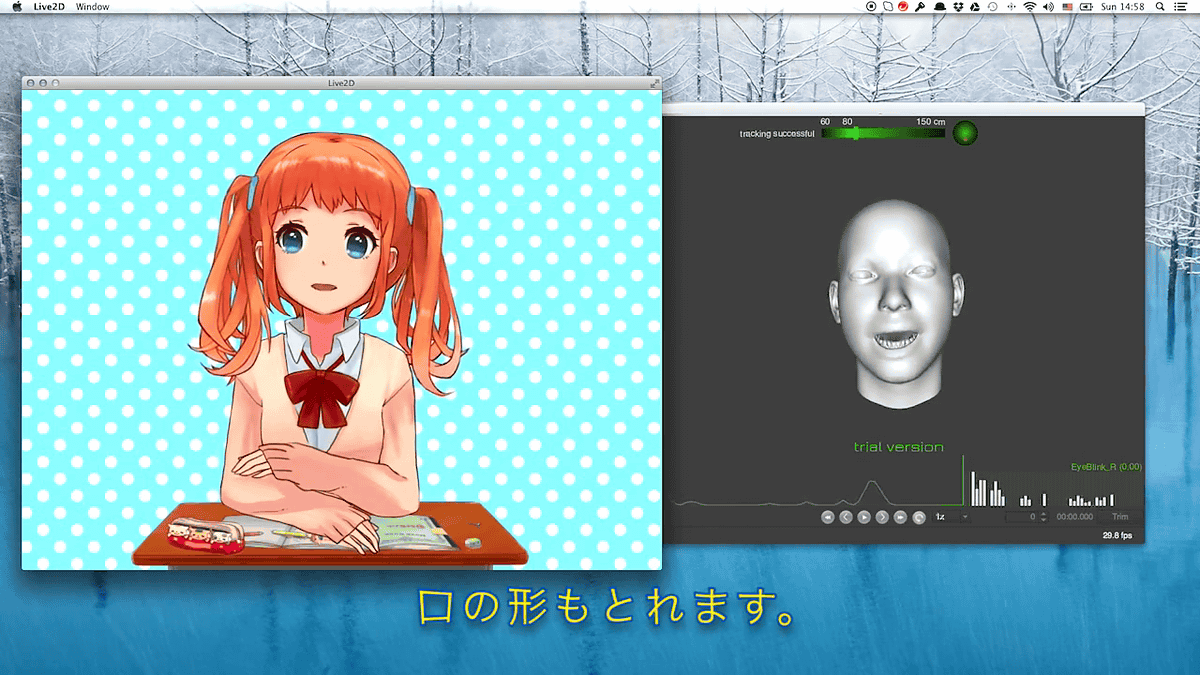1200x675 pixels.
Task: Click the Google Drive menu bar icon
Action: click(x=974, y=7)
